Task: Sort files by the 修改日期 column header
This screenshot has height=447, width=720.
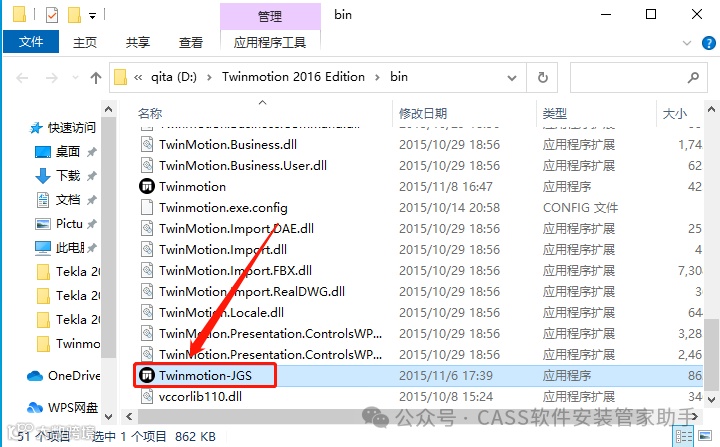Action: coord(423,113)
